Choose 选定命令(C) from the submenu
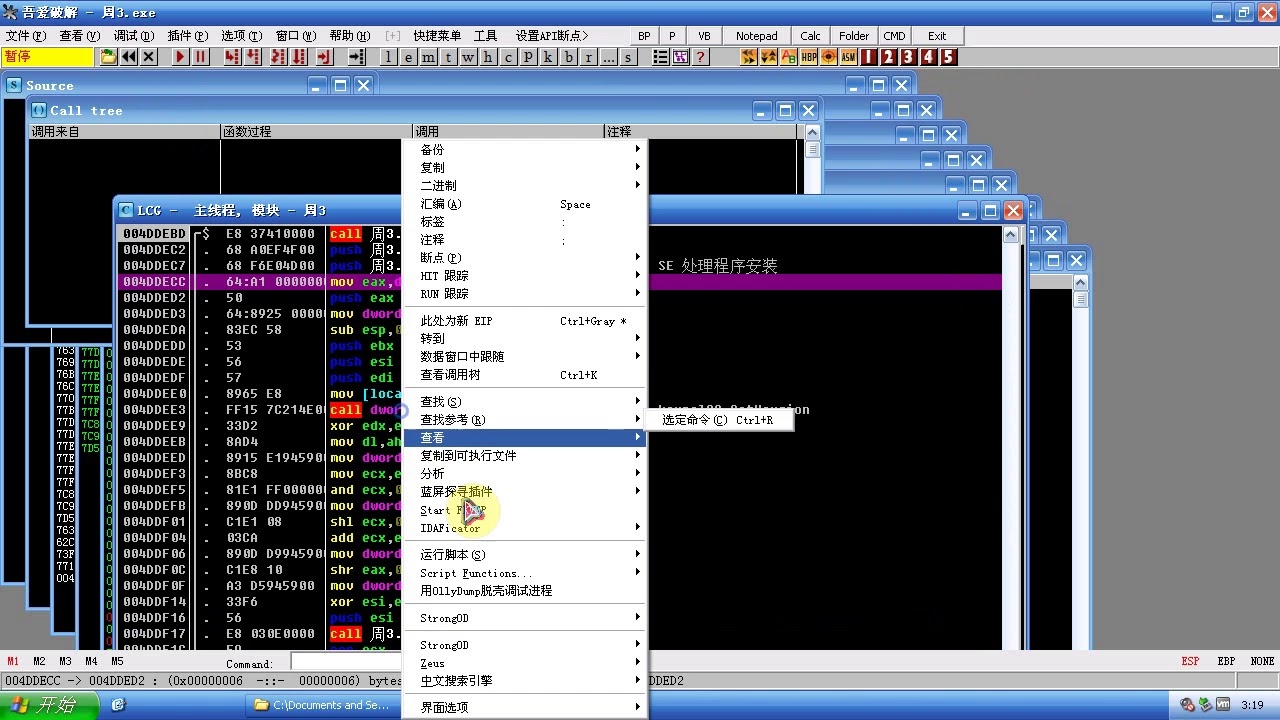The image size is (1280, 720). point(717,420)
